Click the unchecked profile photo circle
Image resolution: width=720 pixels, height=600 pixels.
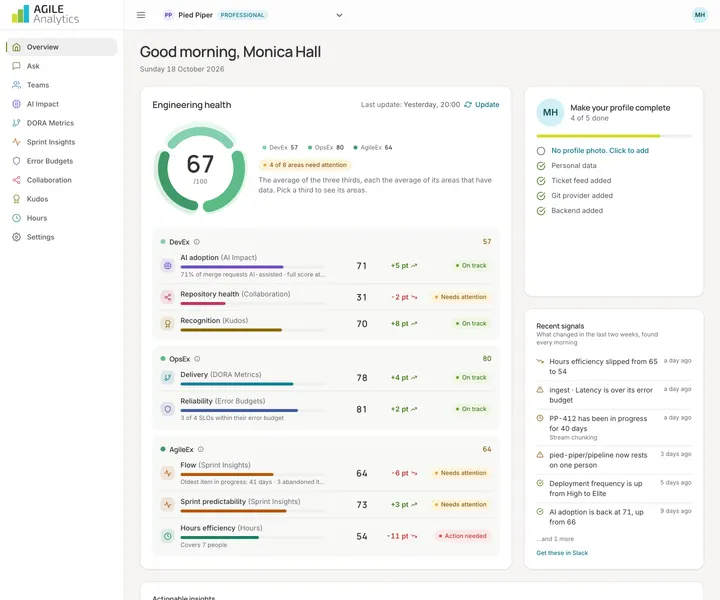point(541,151)
